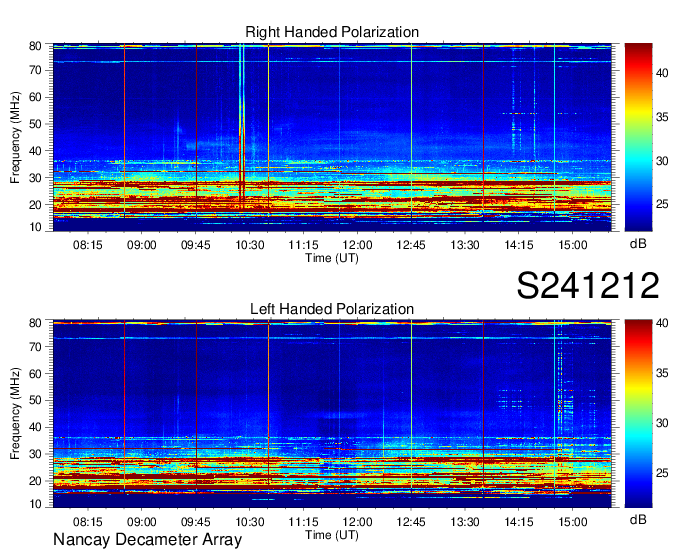Click the 25 dB label on right-handed color bar
The height and width of the screenshot is (552, 680).
pos(662,204)
